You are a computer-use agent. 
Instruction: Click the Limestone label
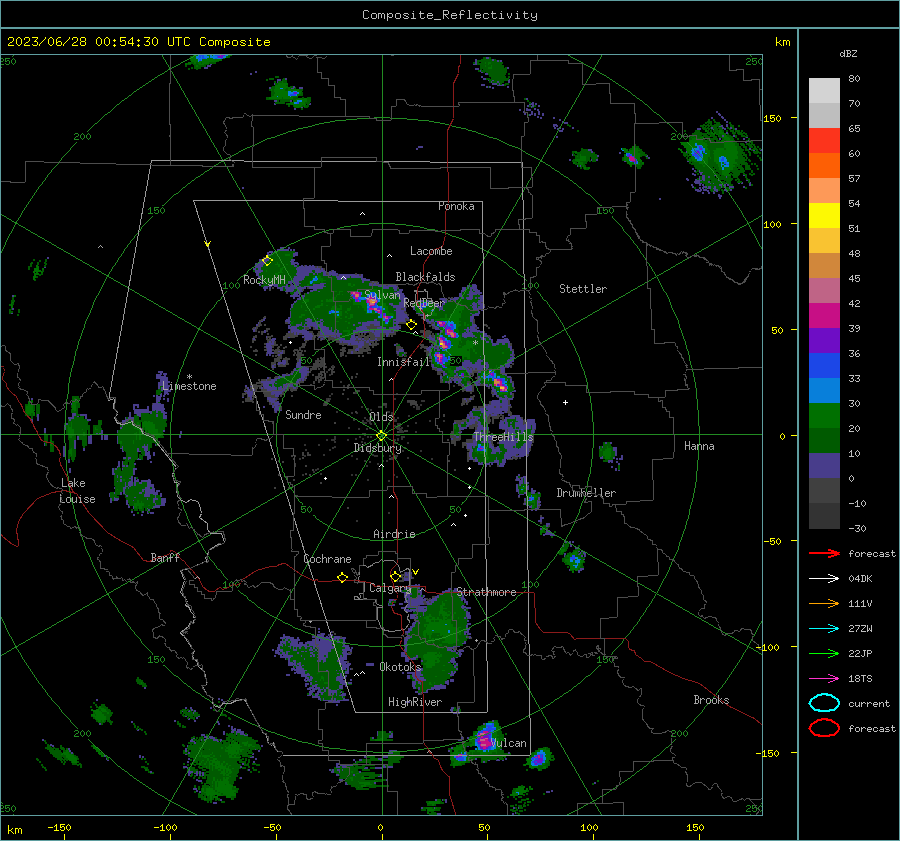pos(189,386)
